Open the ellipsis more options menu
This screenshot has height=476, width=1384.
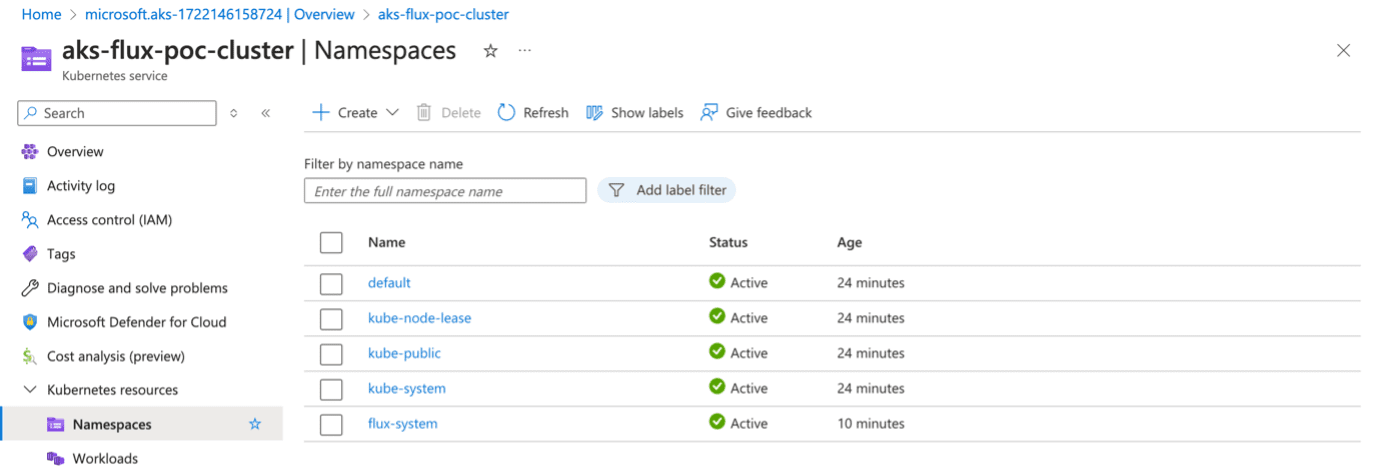pyautogui.click(x=525, y=51)
